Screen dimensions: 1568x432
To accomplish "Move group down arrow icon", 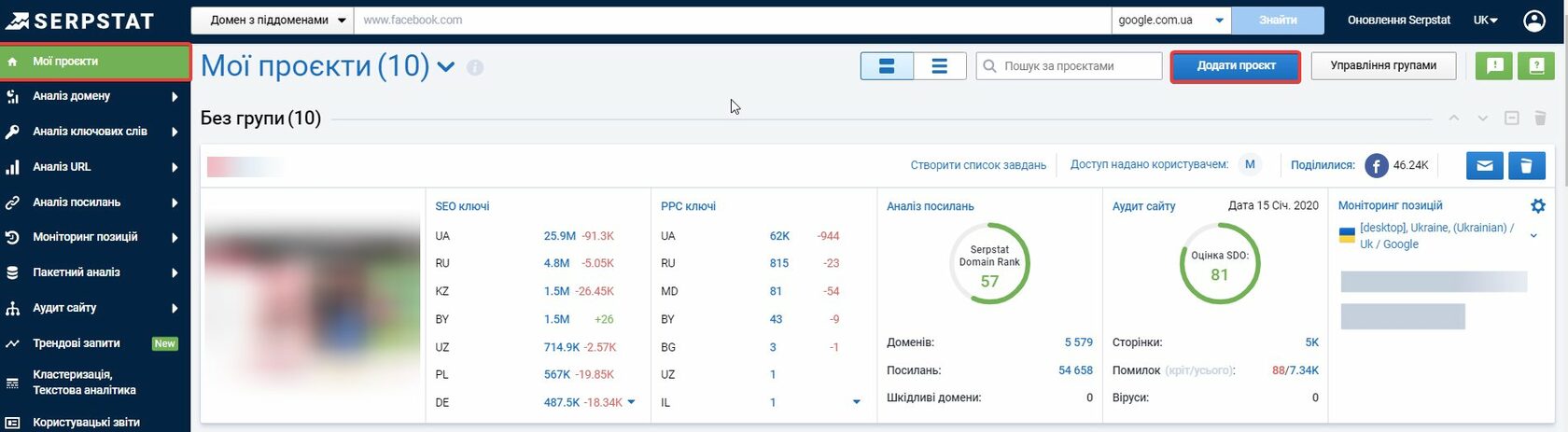I will click(1482, 118).
